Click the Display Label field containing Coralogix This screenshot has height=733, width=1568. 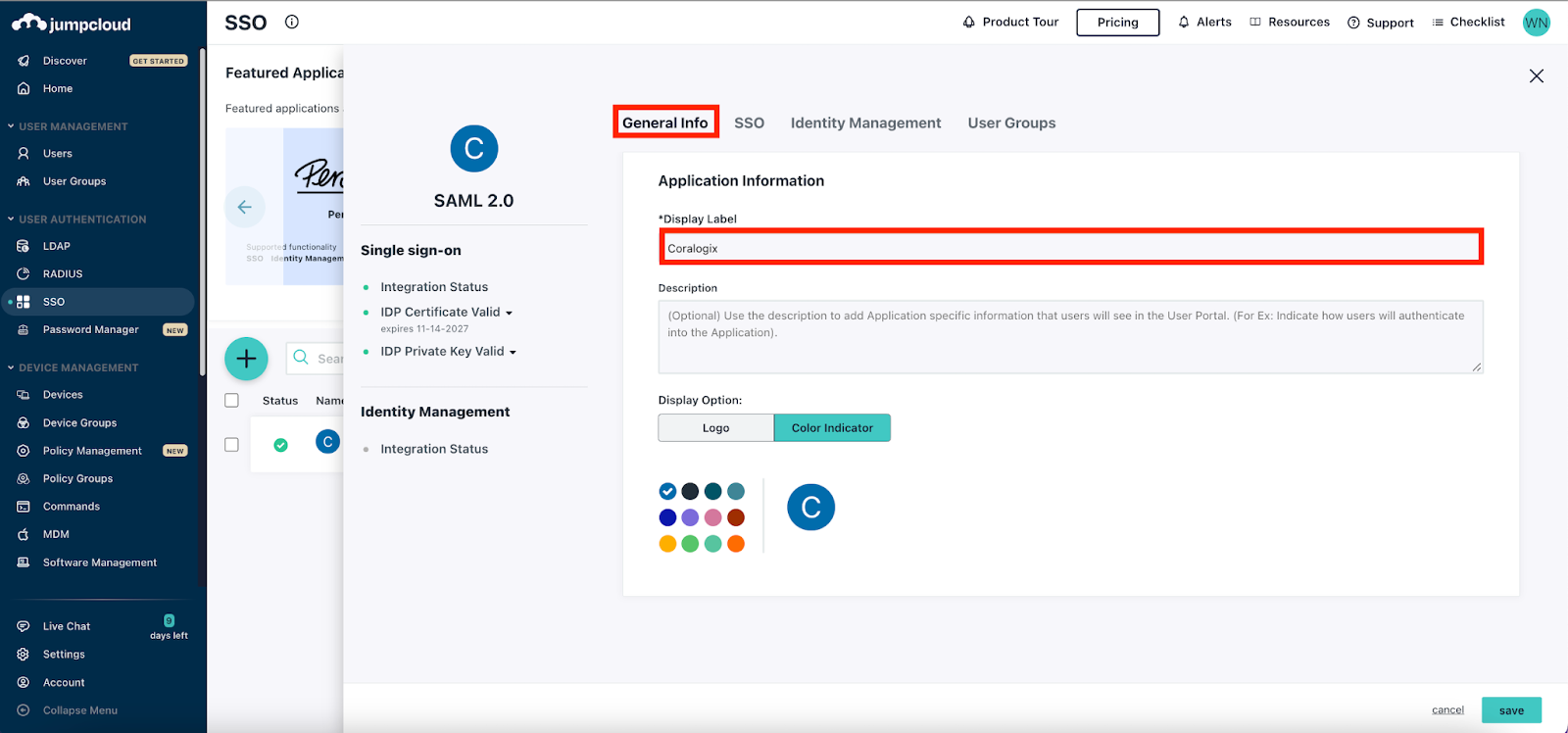(x=1071, y=248)
